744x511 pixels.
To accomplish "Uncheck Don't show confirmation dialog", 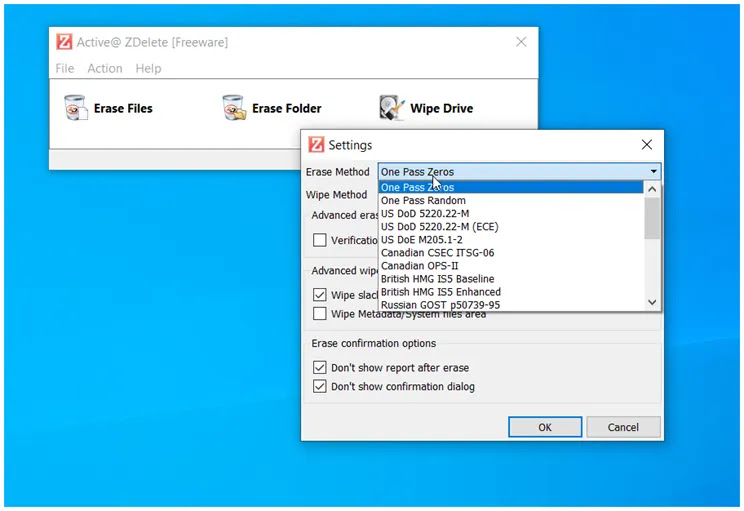I will tap(319, 386).
